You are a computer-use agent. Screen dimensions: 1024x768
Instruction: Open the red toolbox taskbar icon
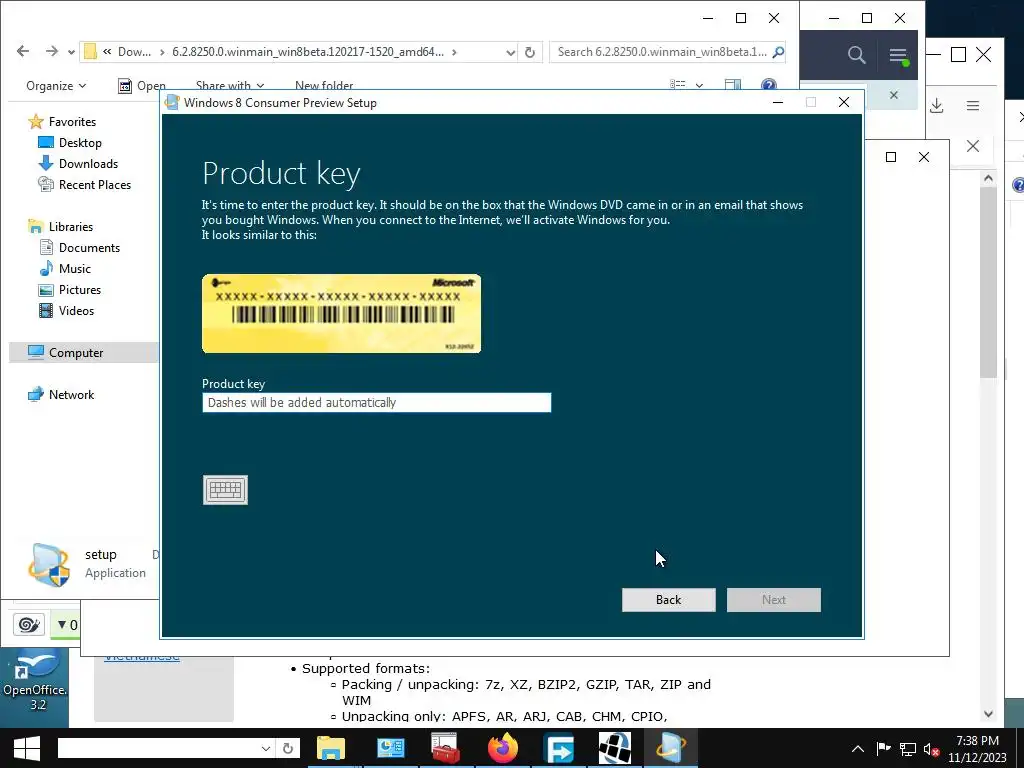point(447,748)
